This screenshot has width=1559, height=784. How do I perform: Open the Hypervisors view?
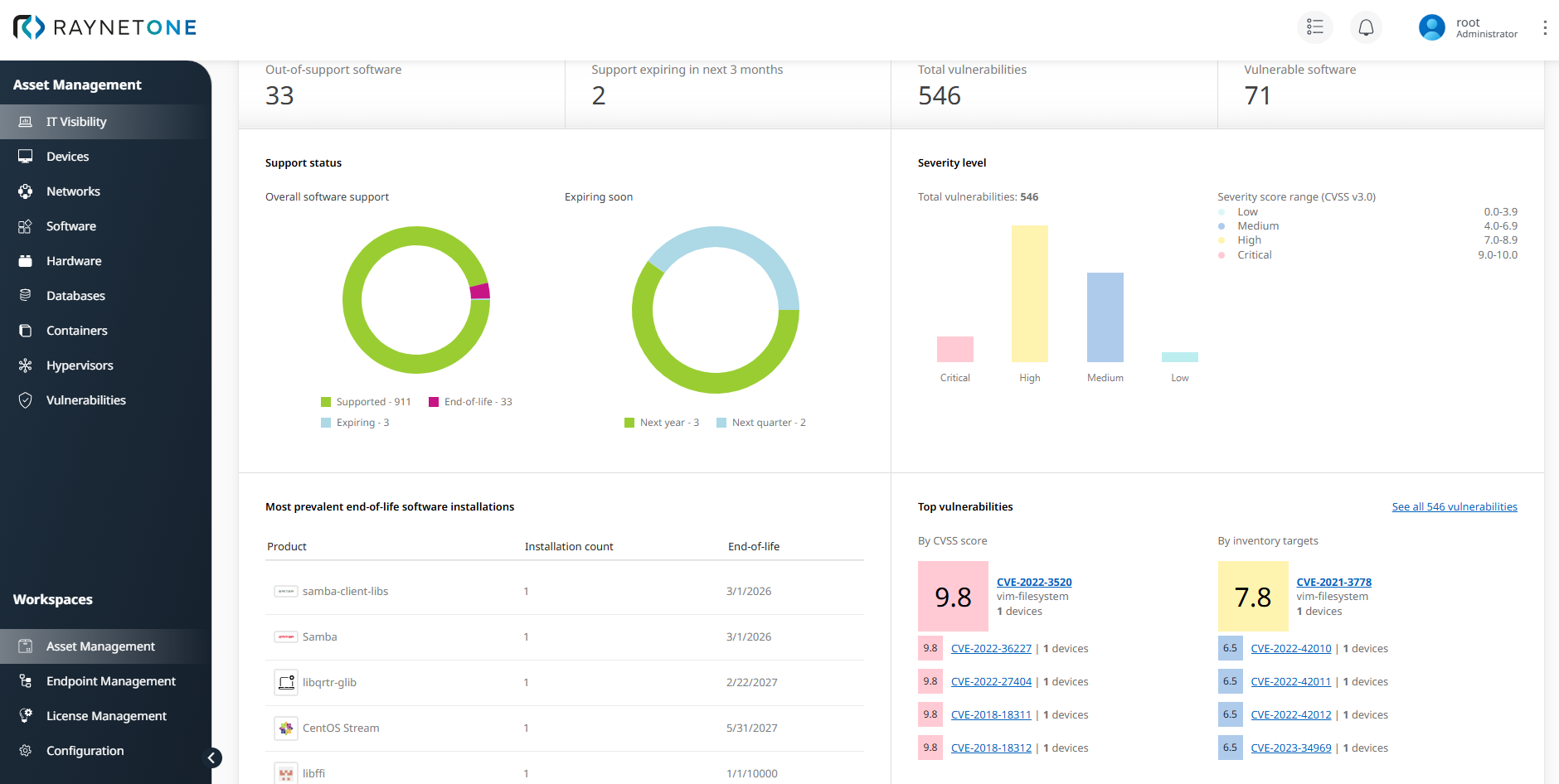(80, 365)
